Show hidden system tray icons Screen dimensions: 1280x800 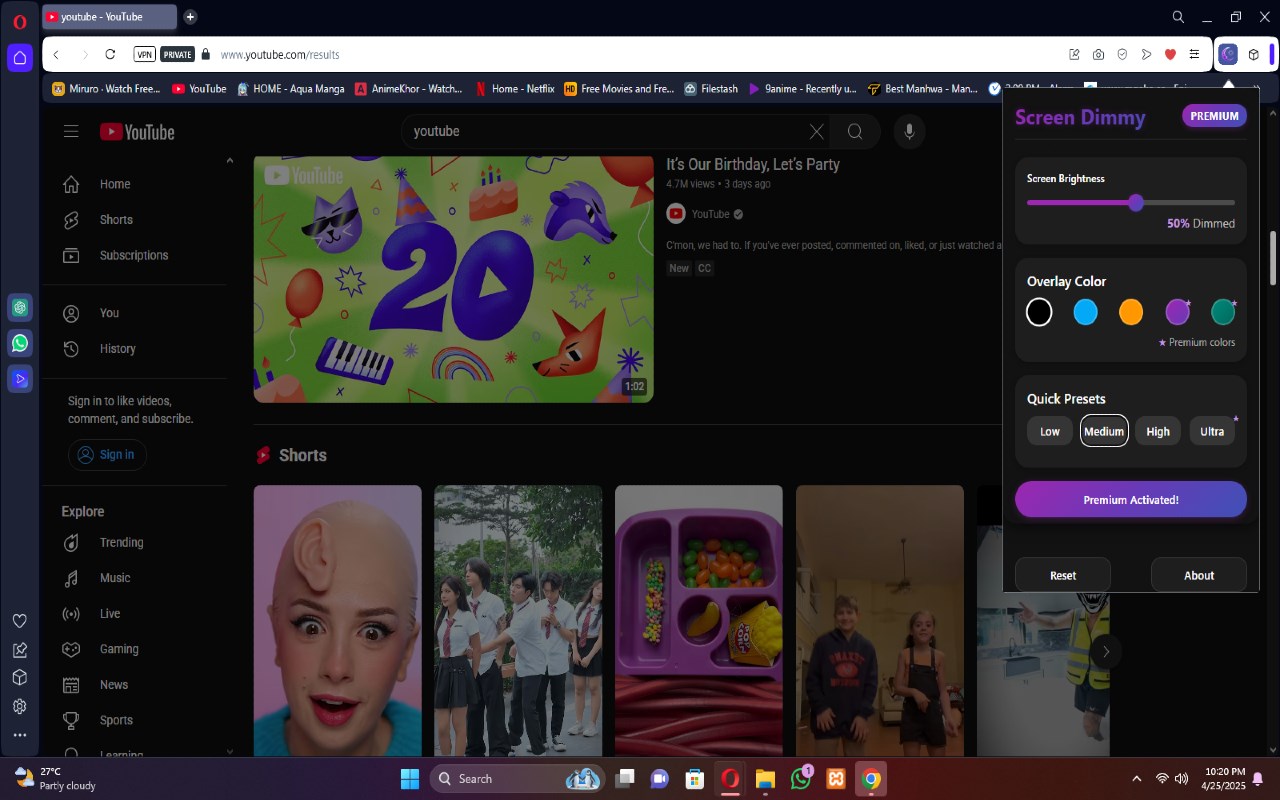(1136, 778)
